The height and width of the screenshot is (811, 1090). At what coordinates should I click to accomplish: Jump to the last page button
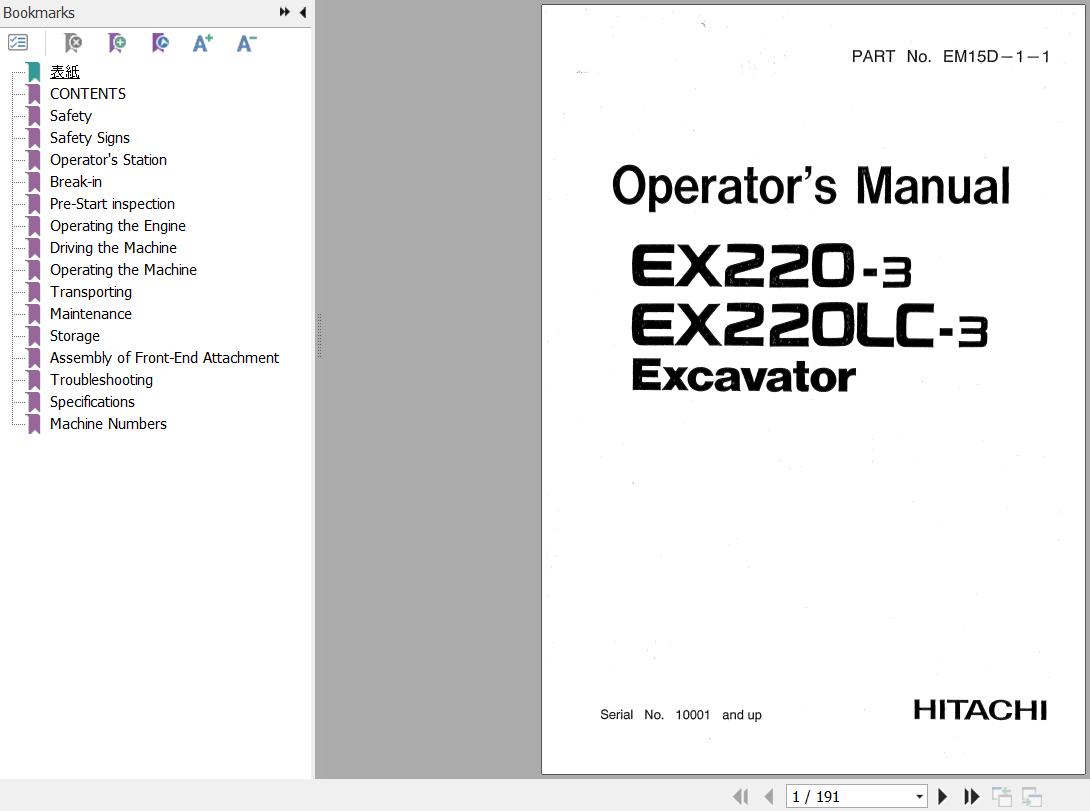tap(971, 796)
